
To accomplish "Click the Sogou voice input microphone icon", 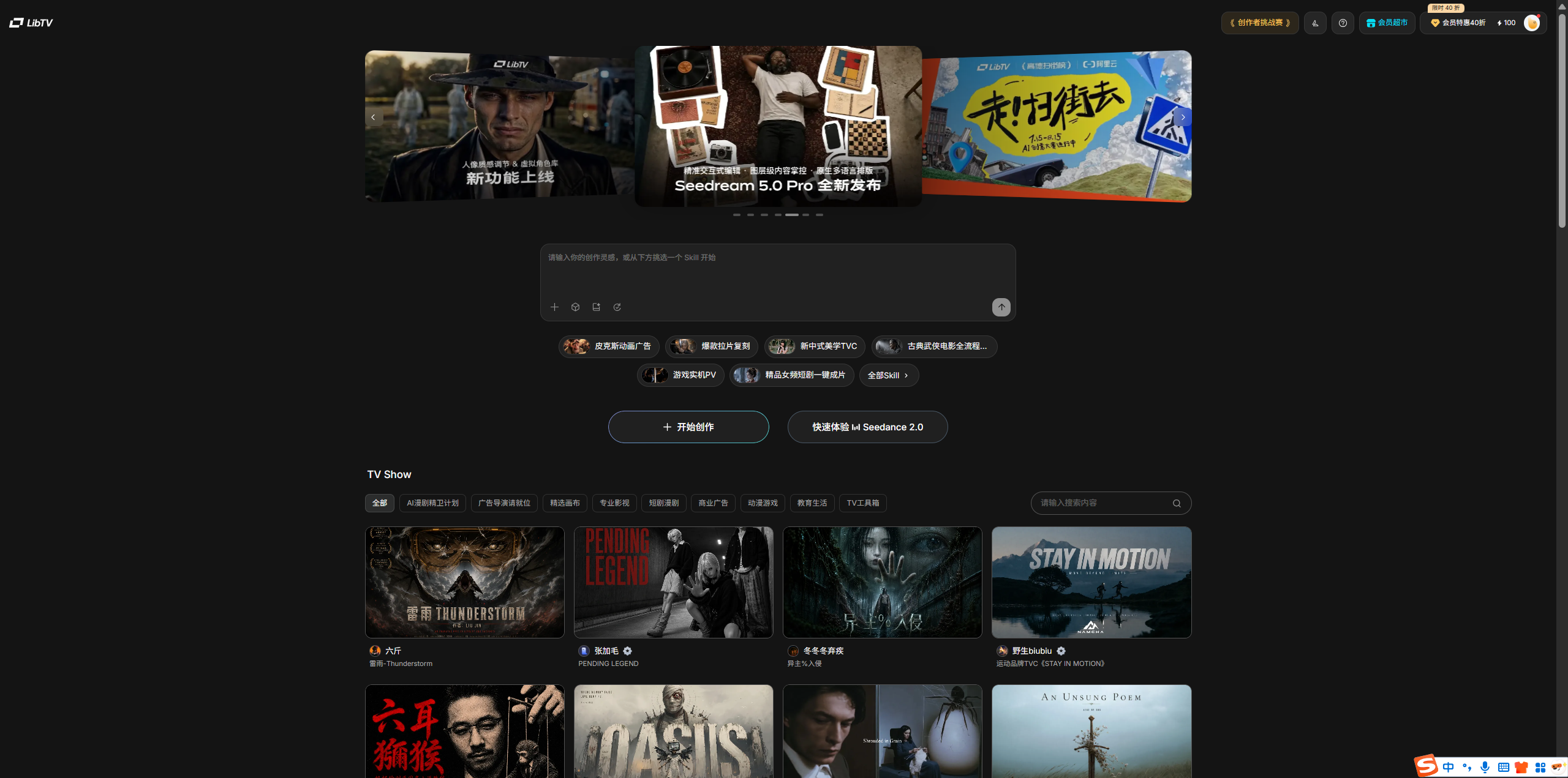I will (1485, 767).
